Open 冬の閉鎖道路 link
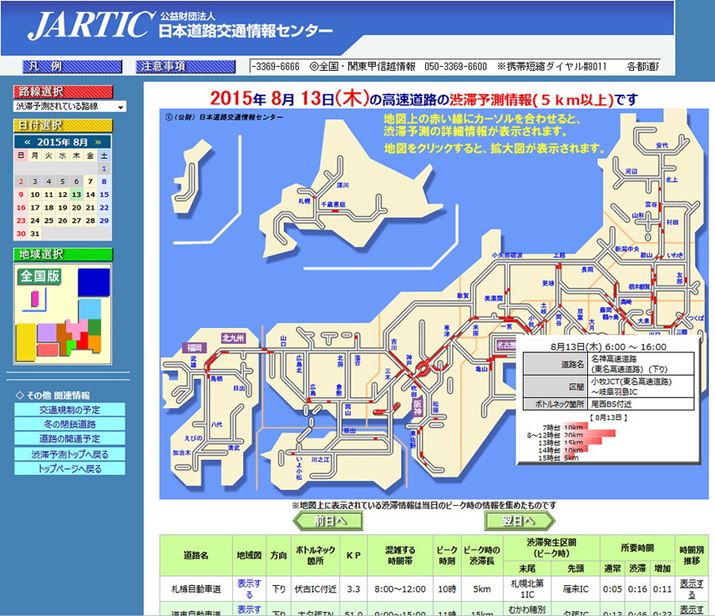The width and height of the screenshot is (715, 616). (x=69, y=425)
